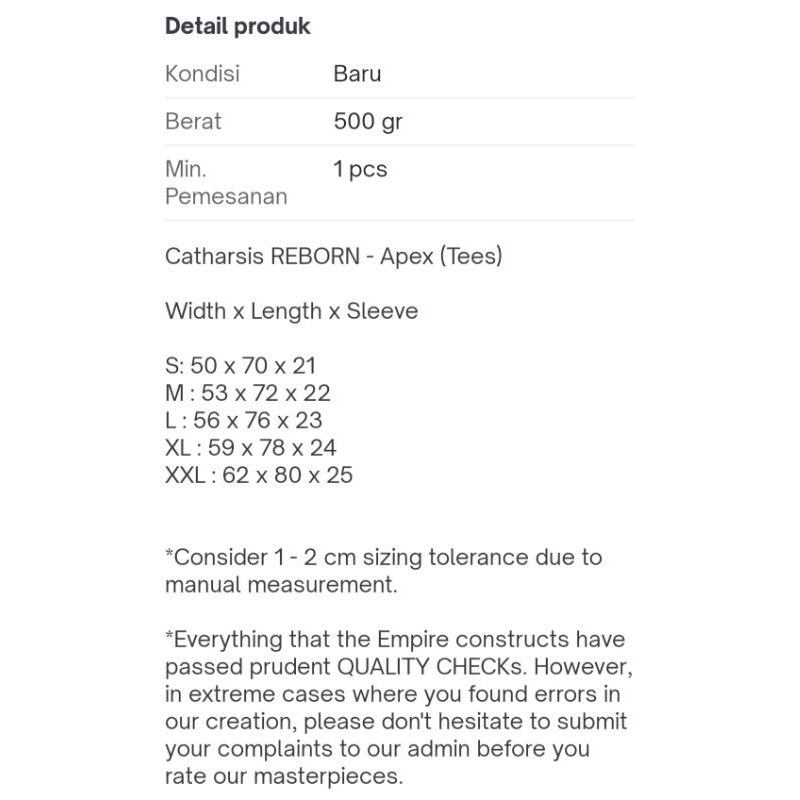Select the Kondisi label
Screen dimensions: 800x800
click(202, 74)
